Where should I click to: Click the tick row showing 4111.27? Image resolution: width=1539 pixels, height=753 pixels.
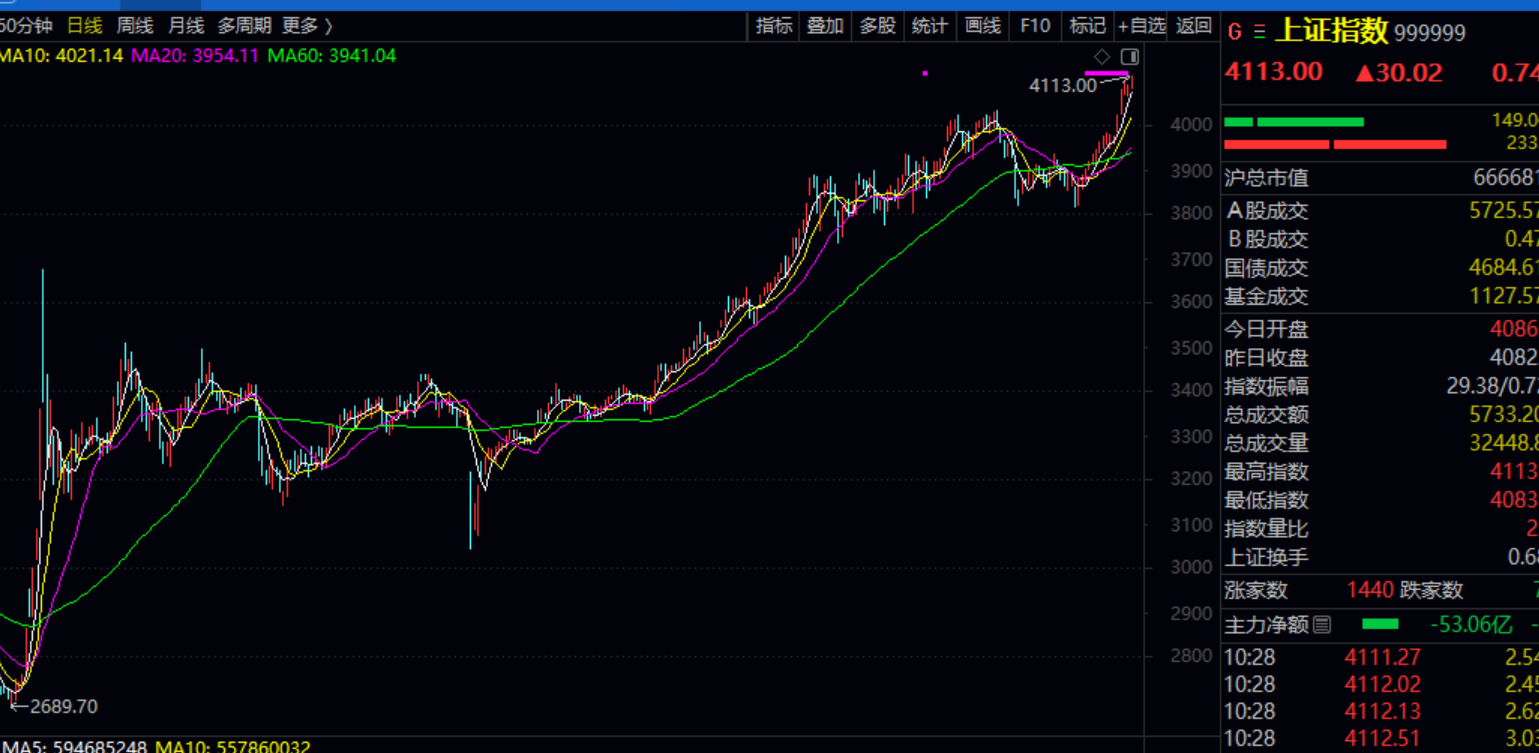[x=1381, y=657]
